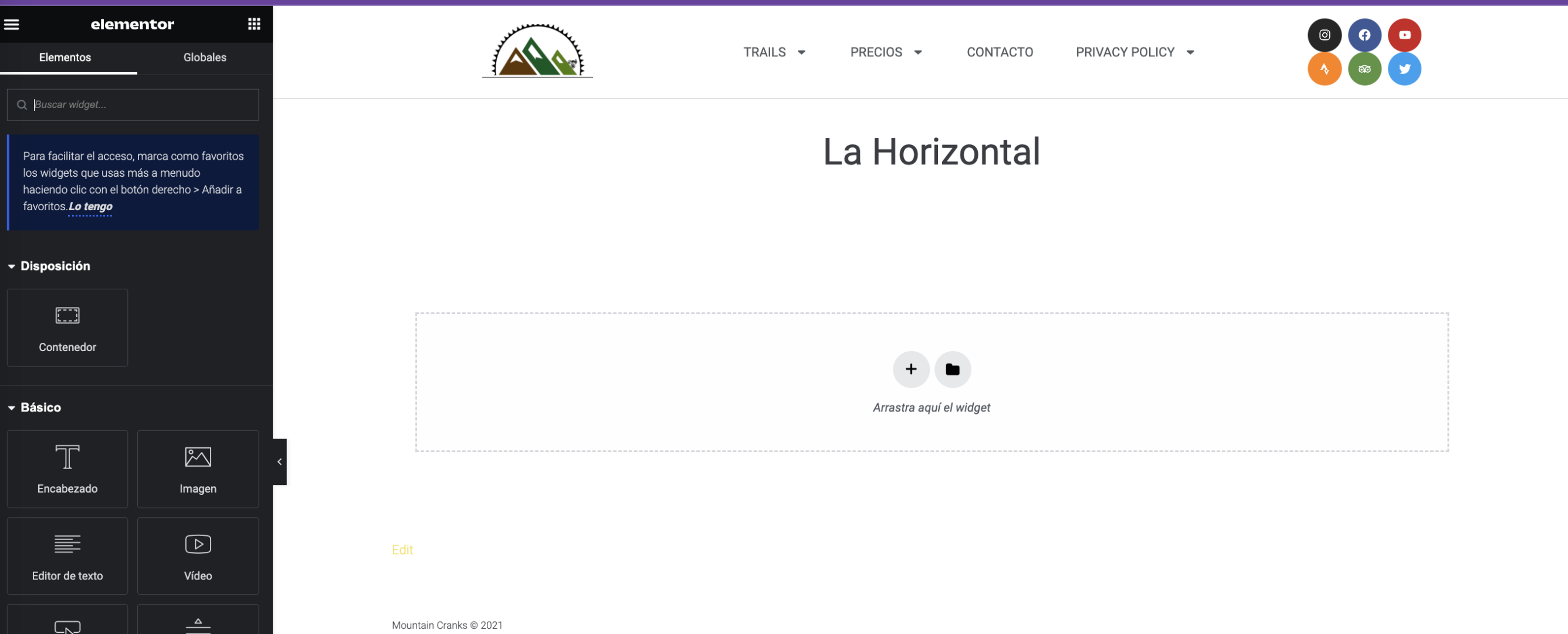Click the Mountain Cranks logo
Image resolution: width=1568 pixels, height=634 pixels.
(x=537, y=51)
